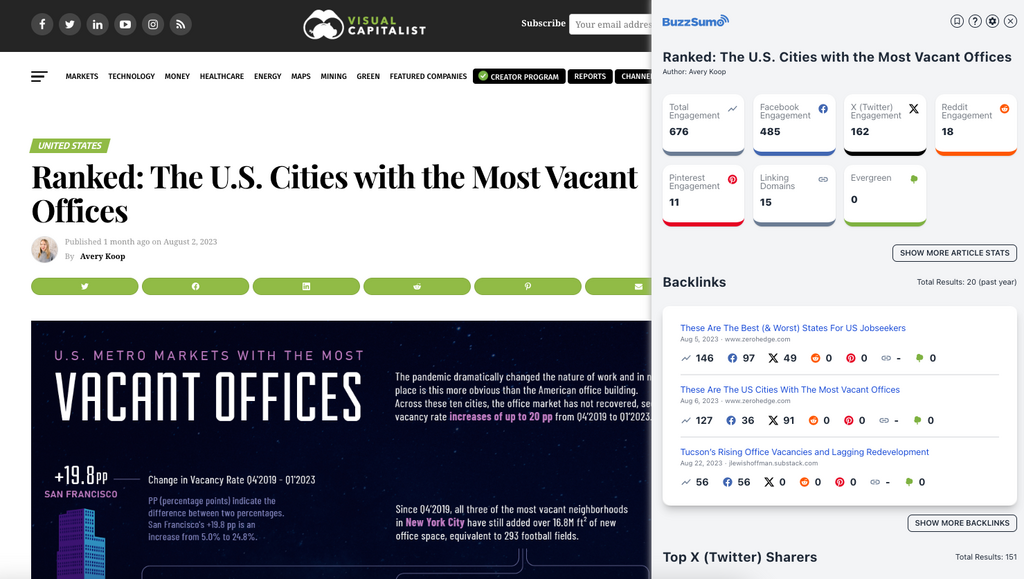Click the BuzzSumo logo
Viewport: 1024px width, 579px height.
point(696,22)
